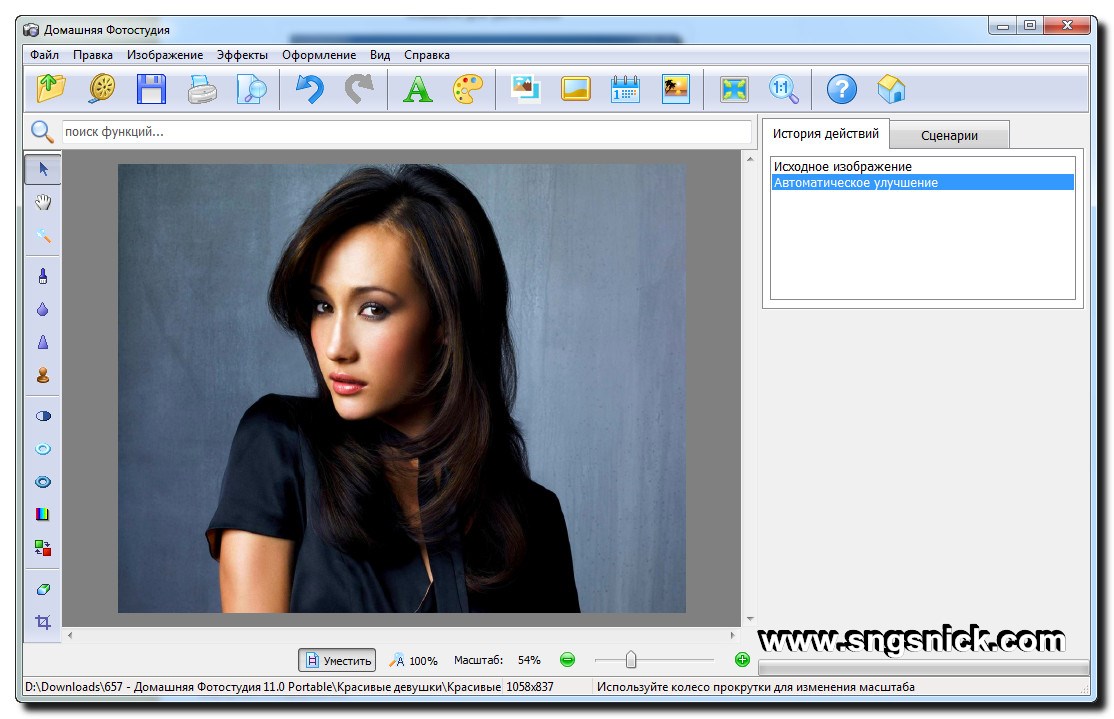Open help with the blue question mark icon

pyautogui.click(x=842, y=90)
